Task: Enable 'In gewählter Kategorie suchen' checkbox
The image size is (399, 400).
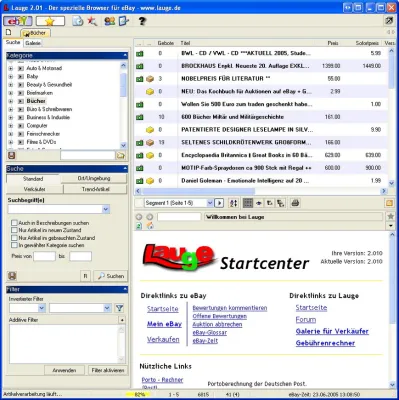Action: click(14, 245)
